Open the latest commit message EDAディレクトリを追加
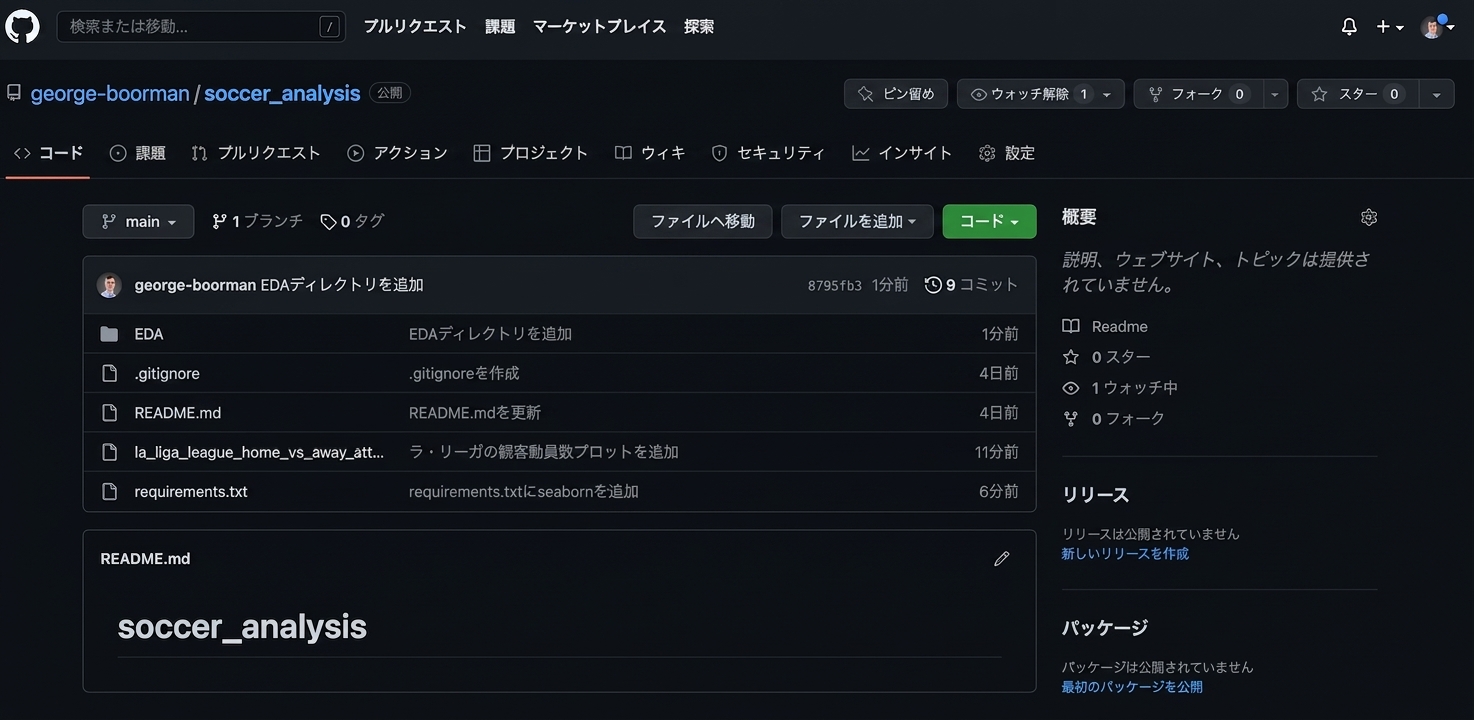Viewport: 1474px width, 720px height. 342,285
